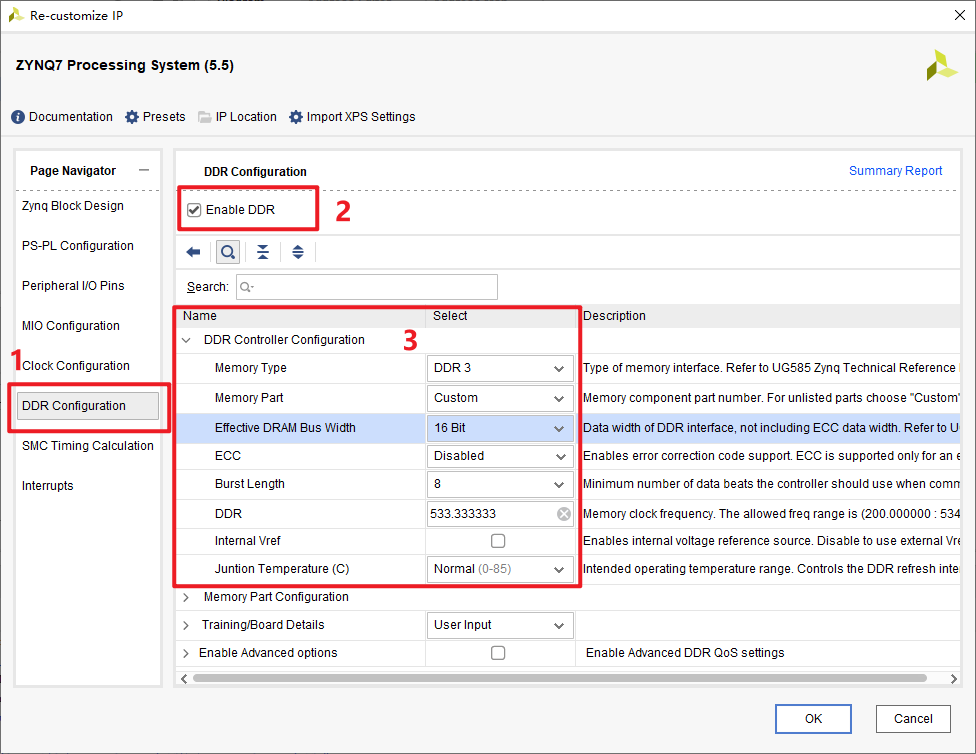
Task: Select the Memory Type row label
Action: pyautogui.click(x=251, y=368)
